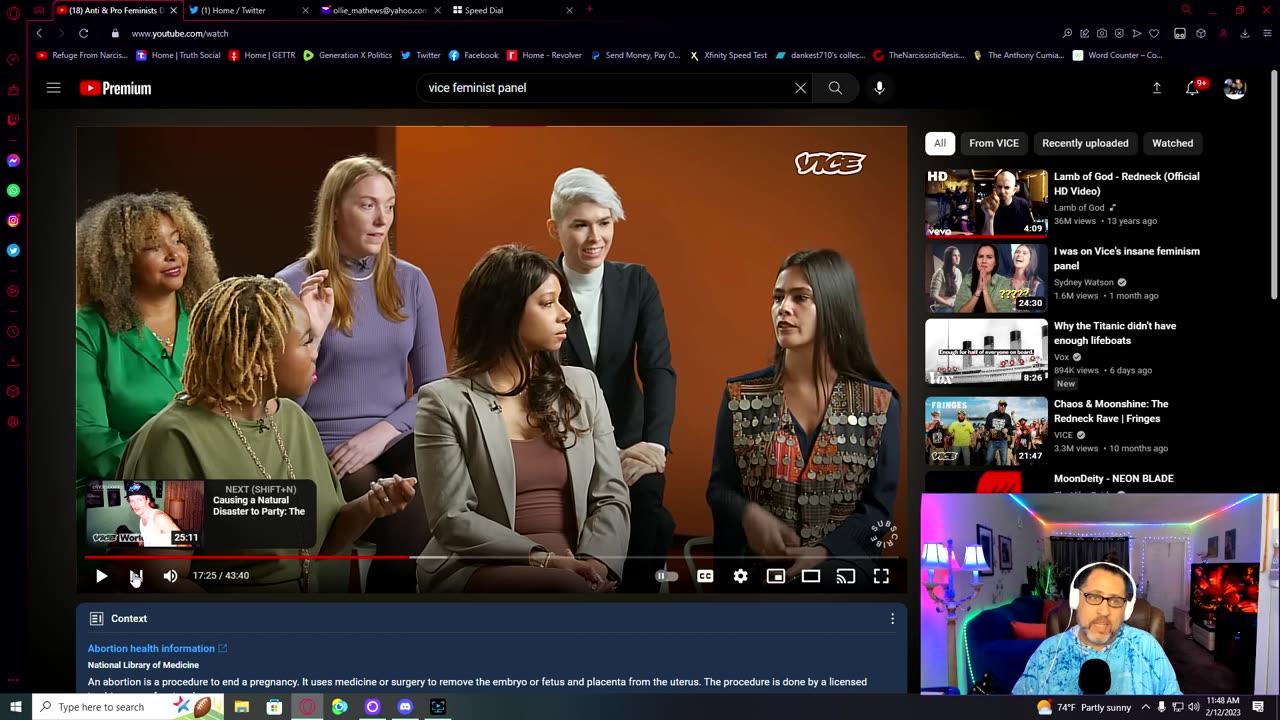The height and width of the screenshot is (720, 1280).
Task: Skip to the next video
Action: coord(136,576)
